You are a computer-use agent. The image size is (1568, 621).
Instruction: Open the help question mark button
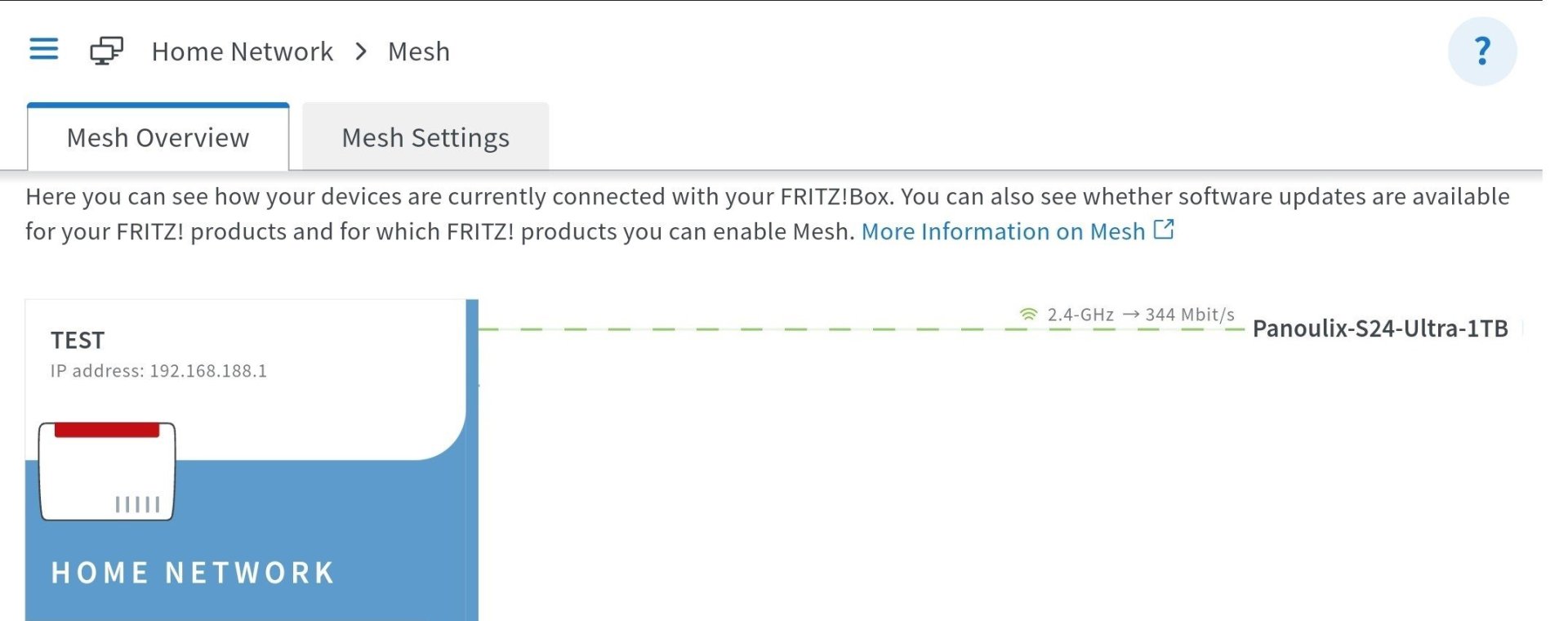[1481, 51]
